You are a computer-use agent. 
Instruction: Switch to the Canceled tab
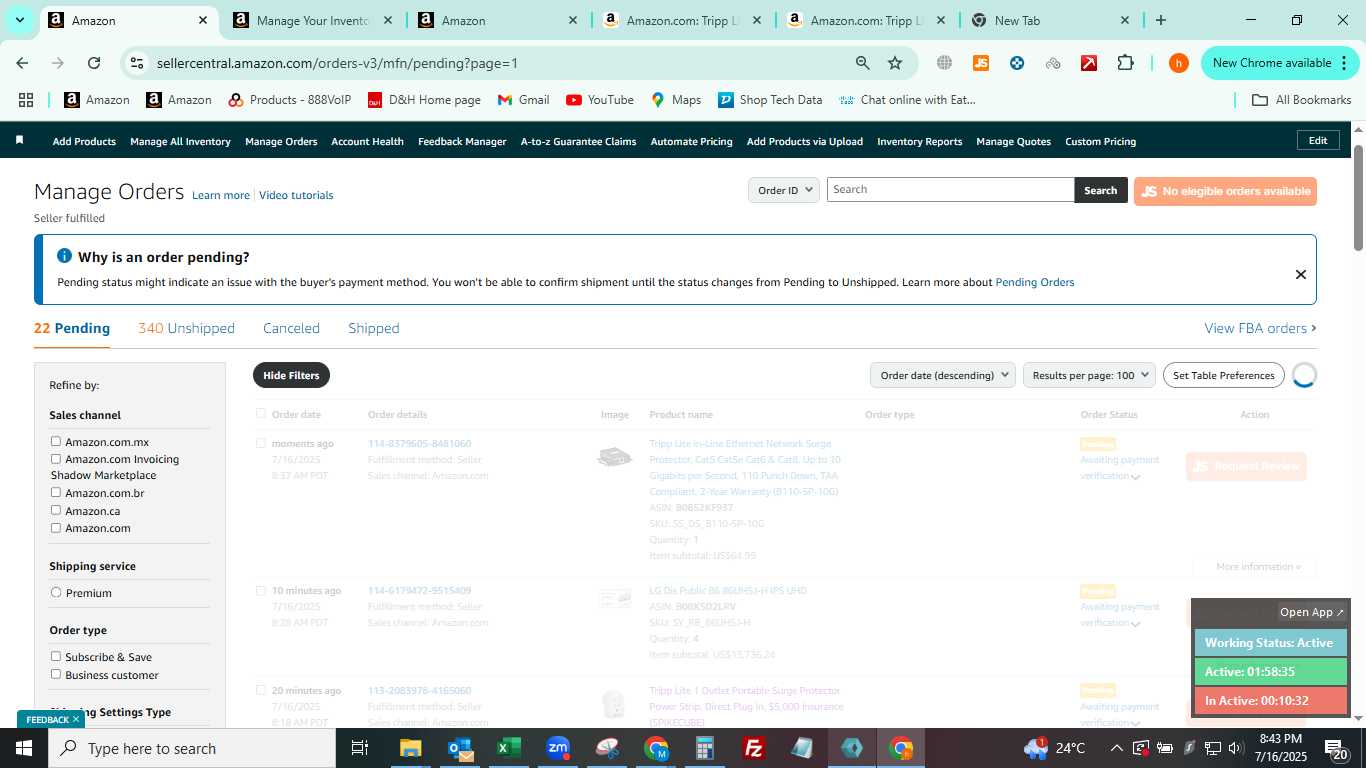tap(291, 328)
